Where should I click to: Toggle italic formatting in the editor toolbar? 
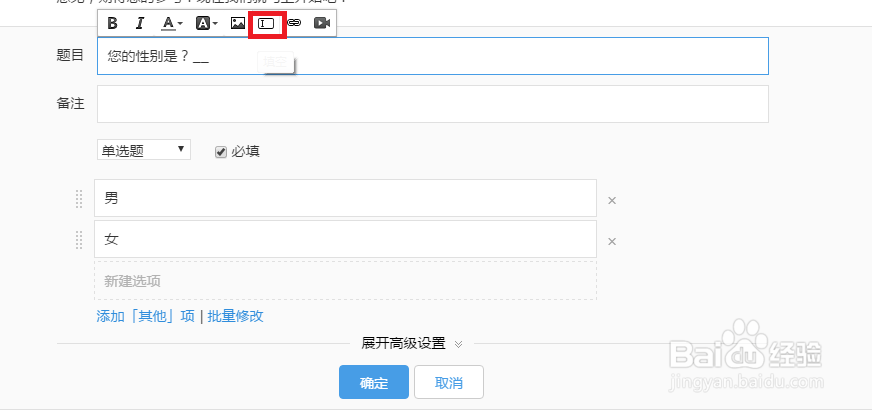140,23
